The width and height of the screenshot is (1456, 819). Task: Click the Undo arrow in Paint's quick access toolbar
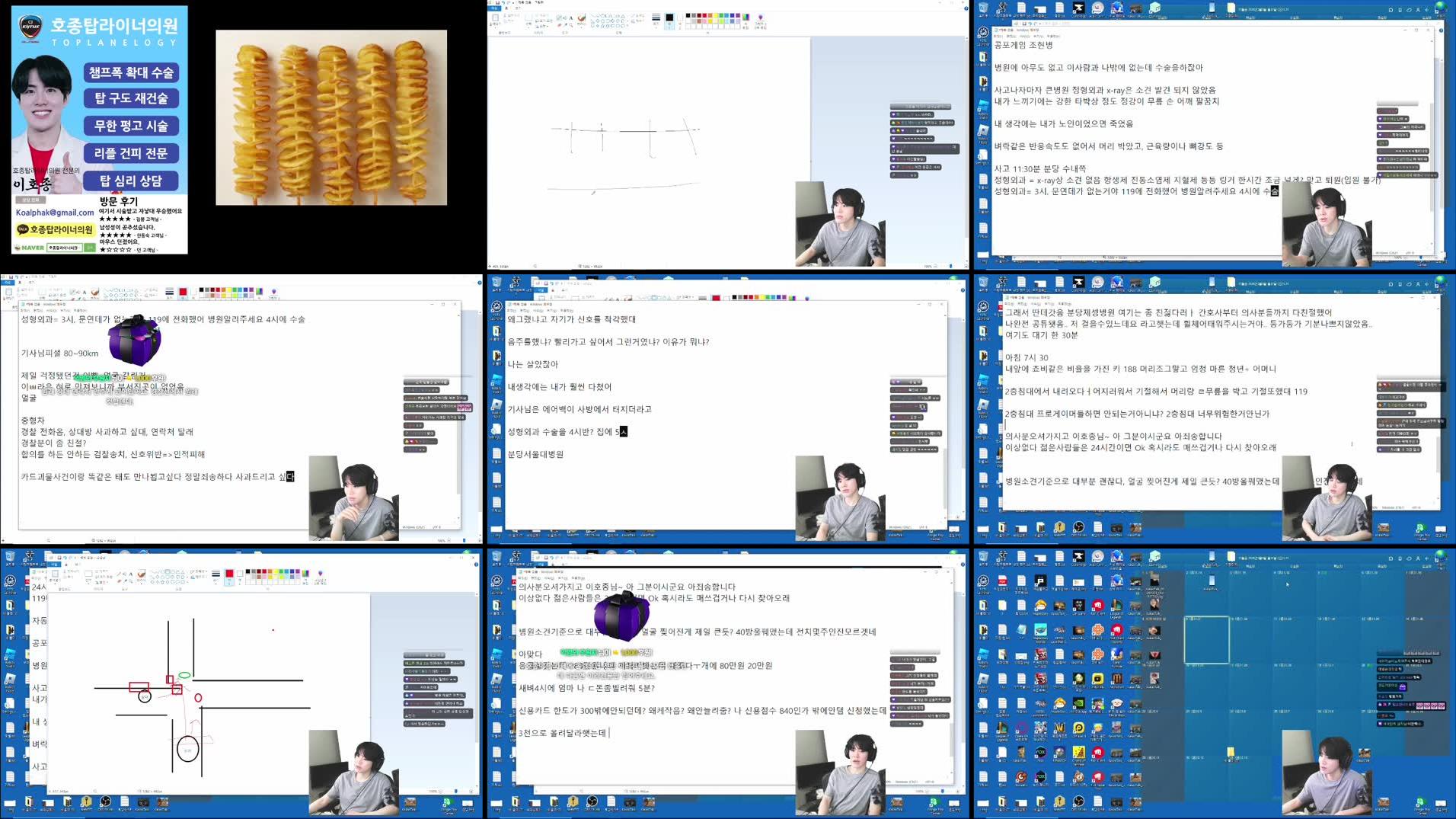click(502, 3)
